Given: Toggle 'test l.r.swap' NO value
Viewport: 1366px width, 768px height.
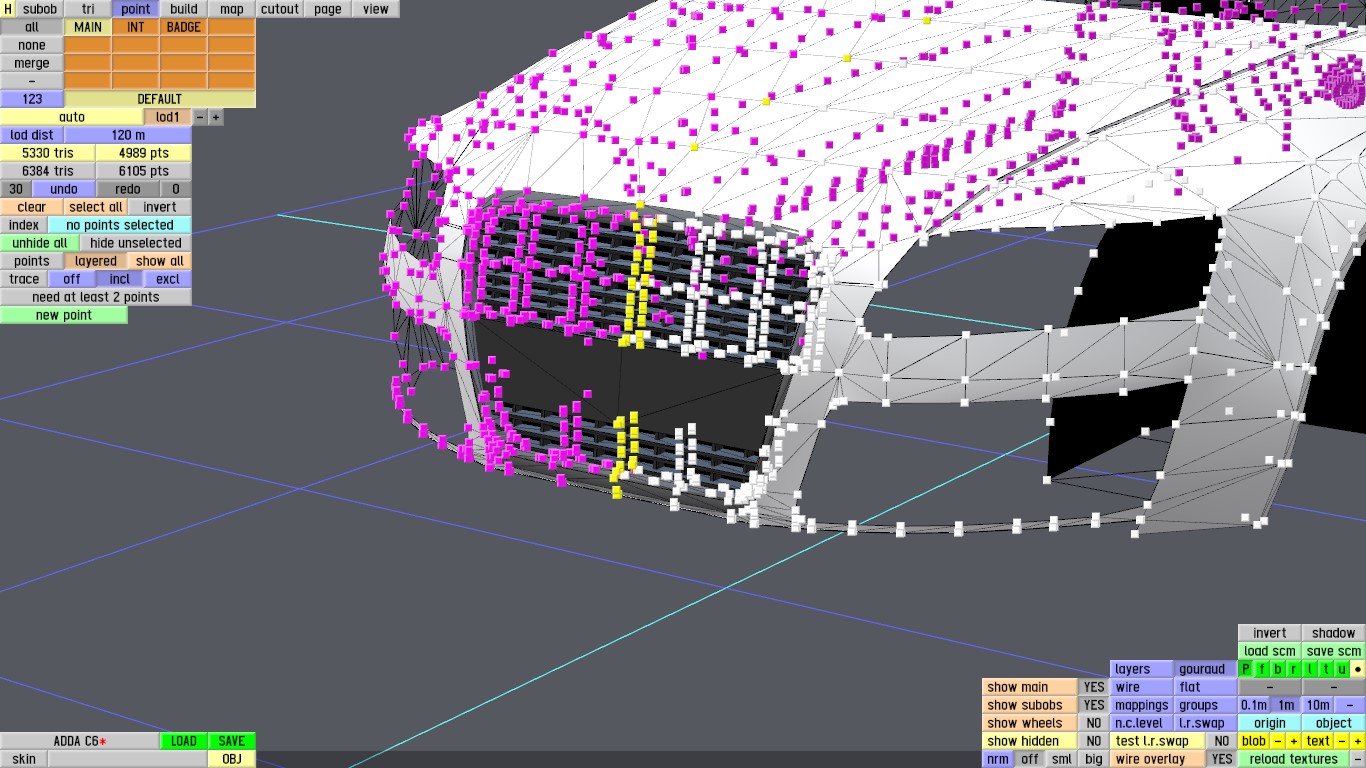Looking at the screenshot, I should (1222, 741).
